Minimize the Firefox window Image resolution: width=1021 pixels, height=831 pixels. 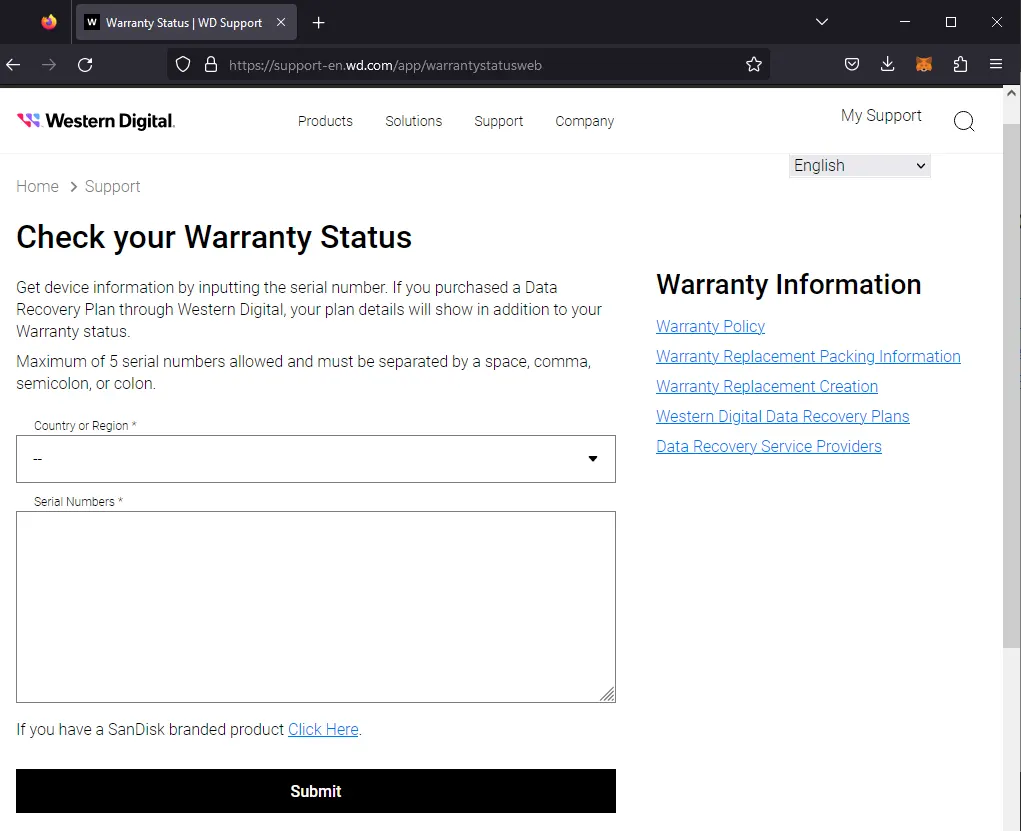(x=904, y=22)
